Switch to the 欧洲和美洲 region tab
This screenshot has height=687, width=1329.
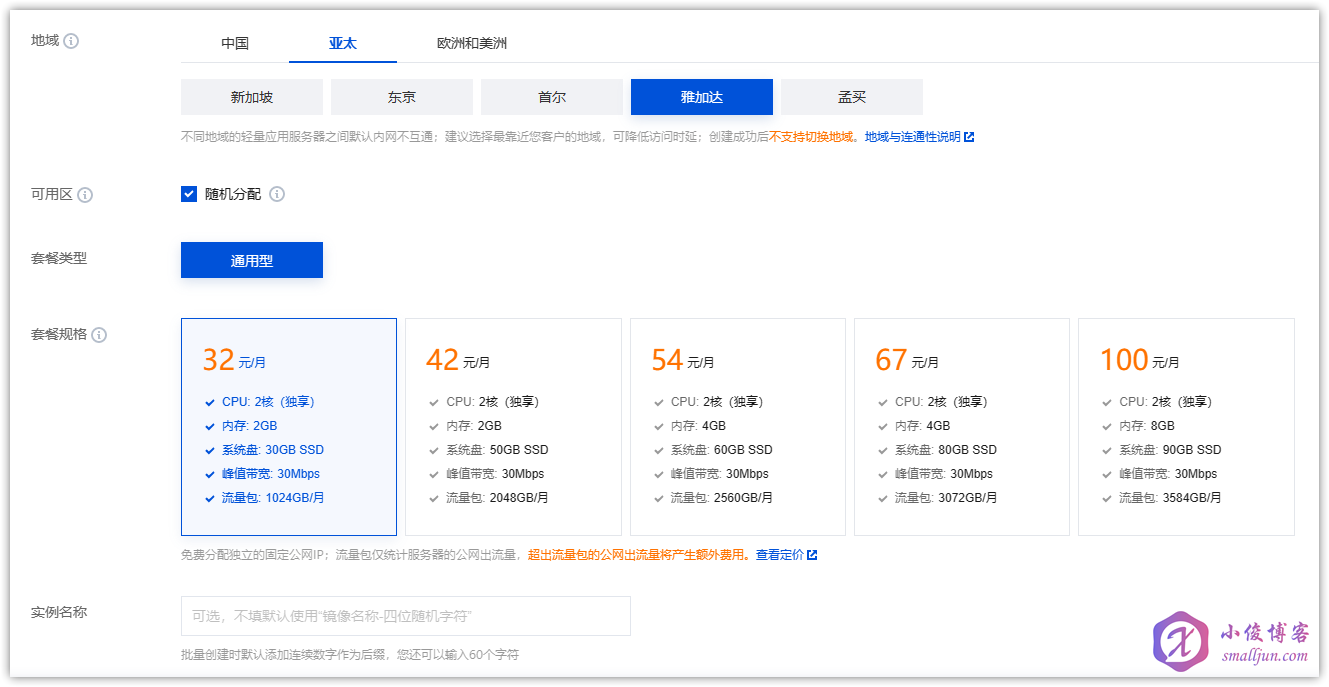click(472, 44)
